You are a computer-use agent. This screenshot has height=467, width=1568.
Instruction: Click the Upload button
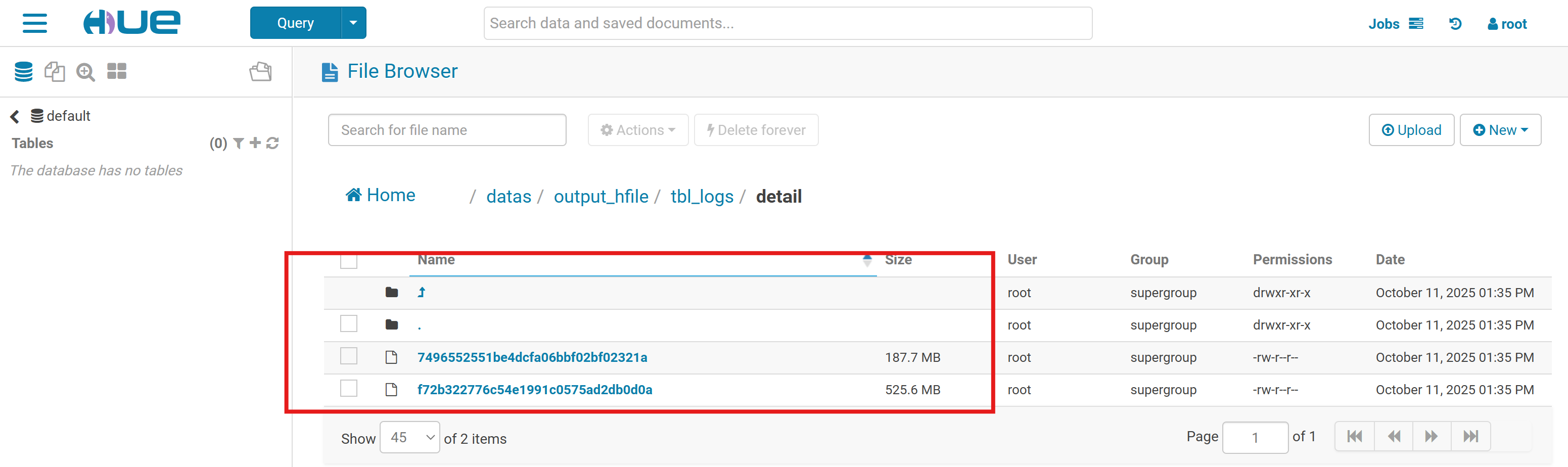[1412, 130]
